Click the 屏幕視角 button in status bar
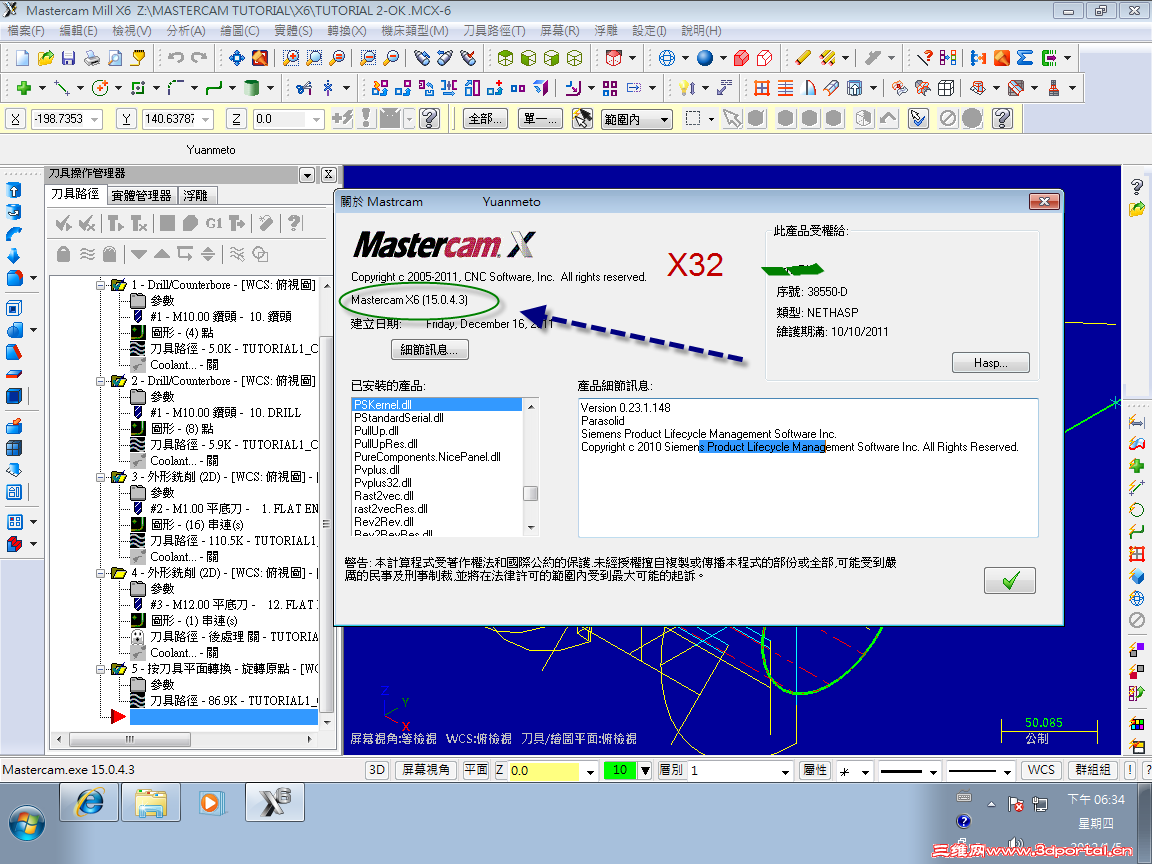This screenshot has height=864, width=1152. pyautogui.click(x=426, y=770)
